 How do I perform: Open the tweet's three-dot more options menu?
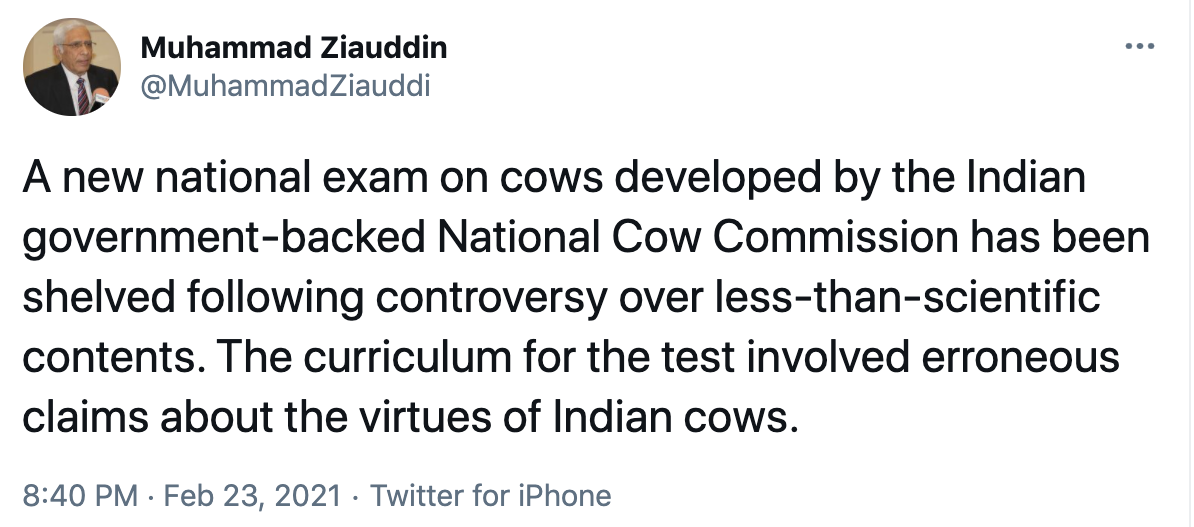[1139, 46]
